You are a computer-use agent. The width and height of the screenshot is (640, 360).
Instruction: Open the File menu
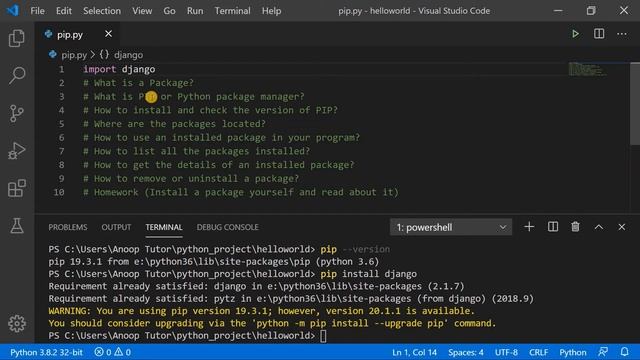38,11
